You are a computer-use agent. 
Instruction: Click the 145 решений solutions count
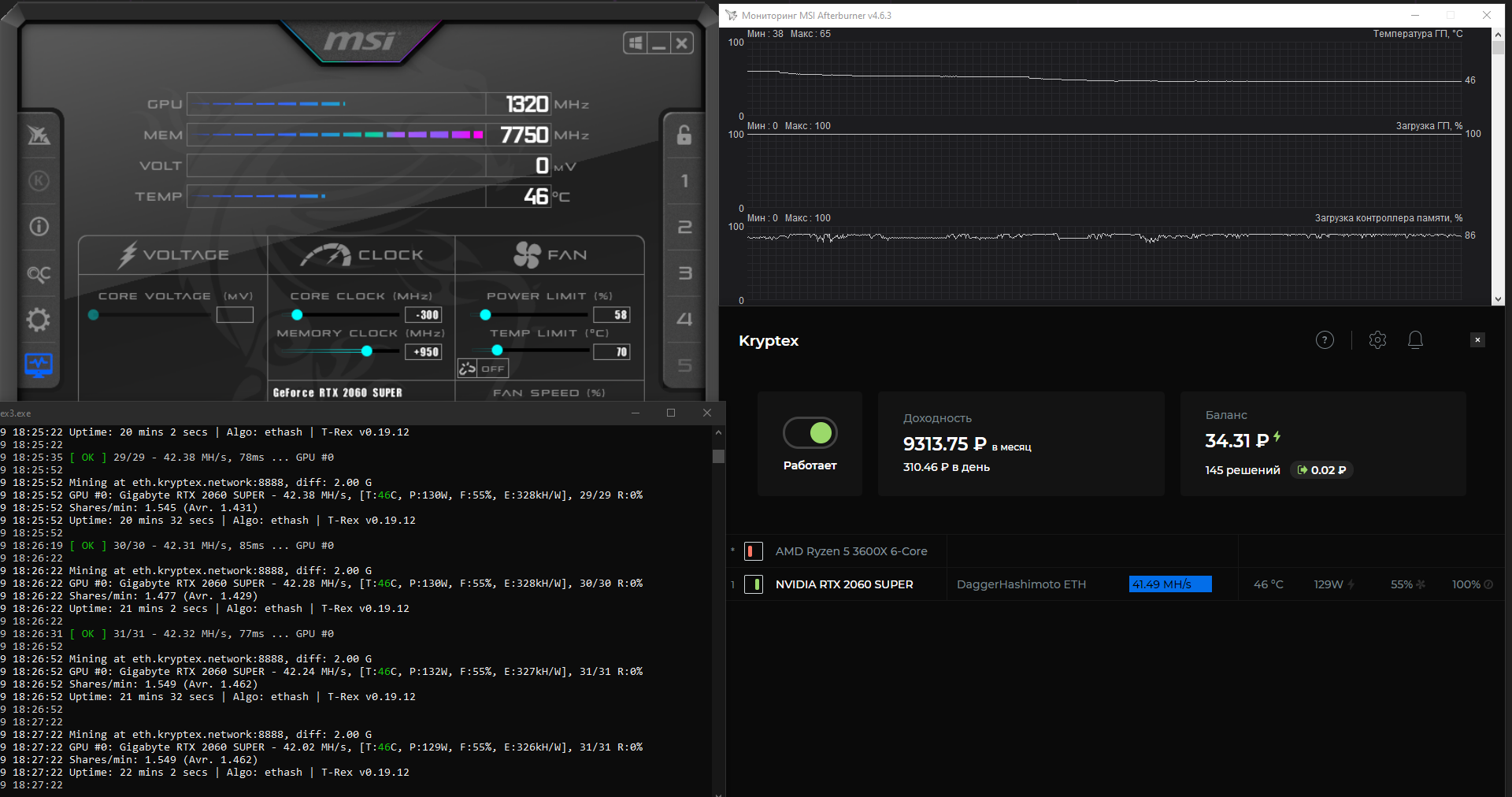pos(1243,470)
